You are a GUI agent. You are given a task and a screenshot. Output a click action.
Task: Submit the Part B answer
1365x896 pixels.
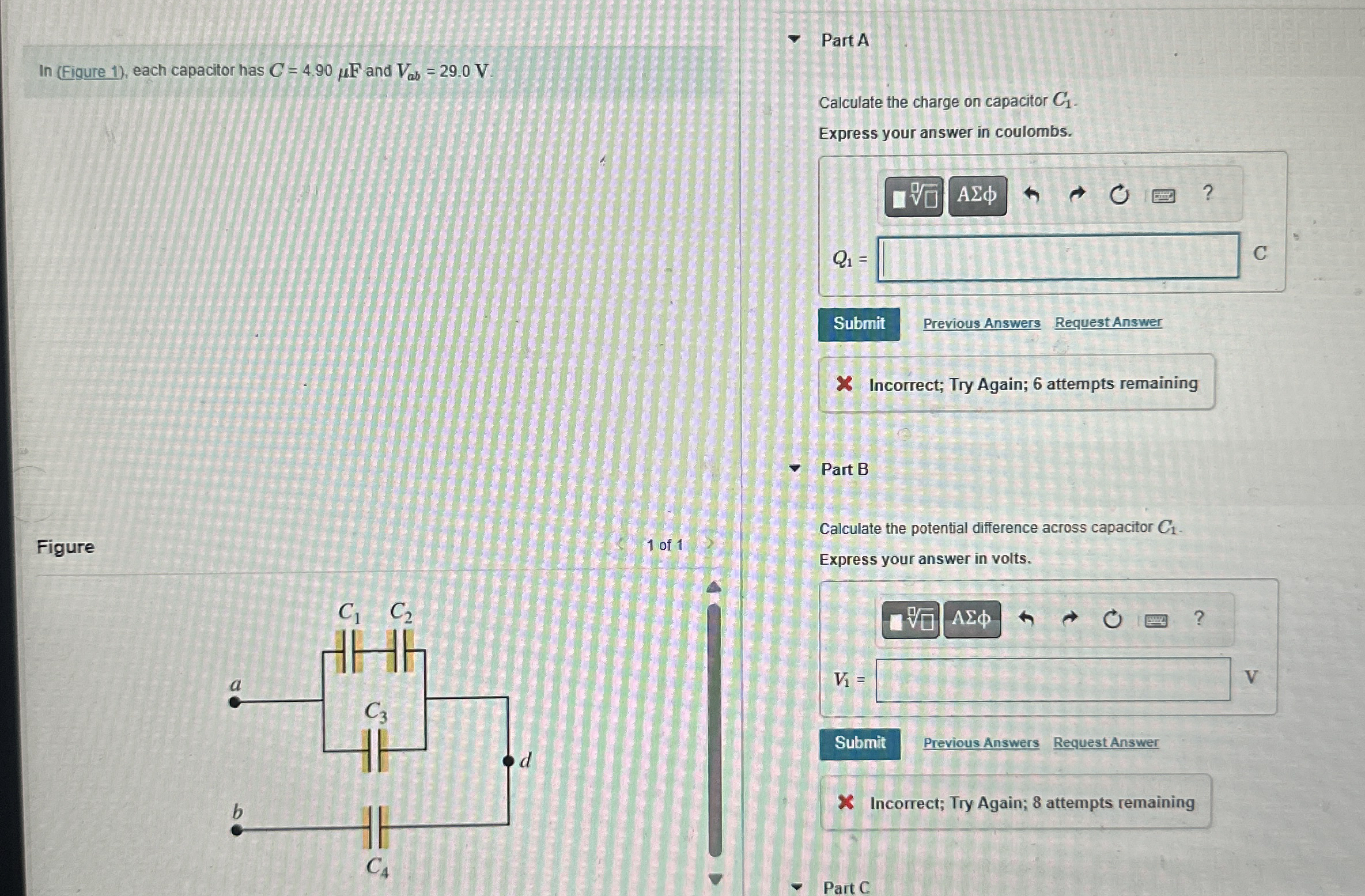860,743
